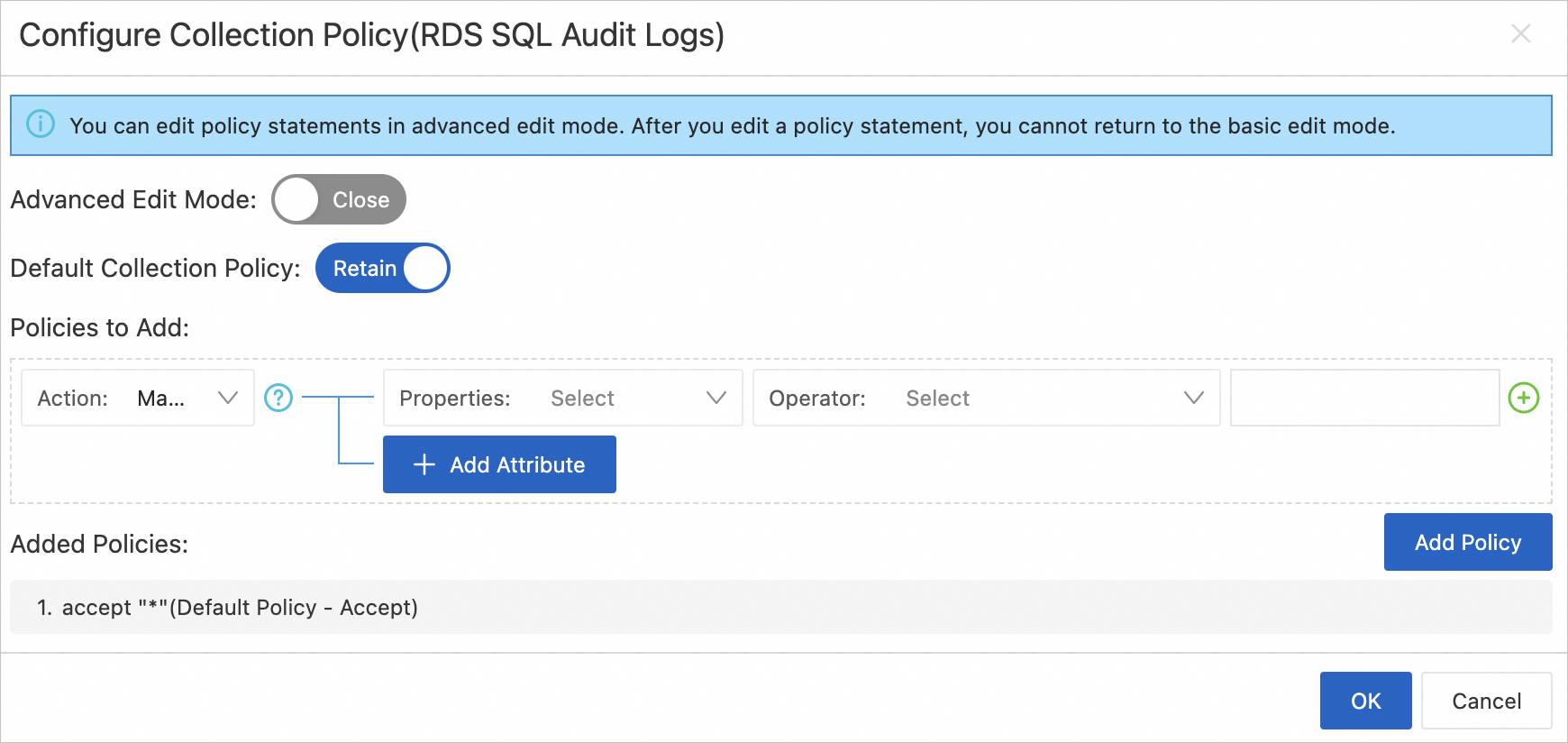Enable the Advanced Edit Mode switch
The height and width of the screenshot is (743, 1568).
click(339, 199)
